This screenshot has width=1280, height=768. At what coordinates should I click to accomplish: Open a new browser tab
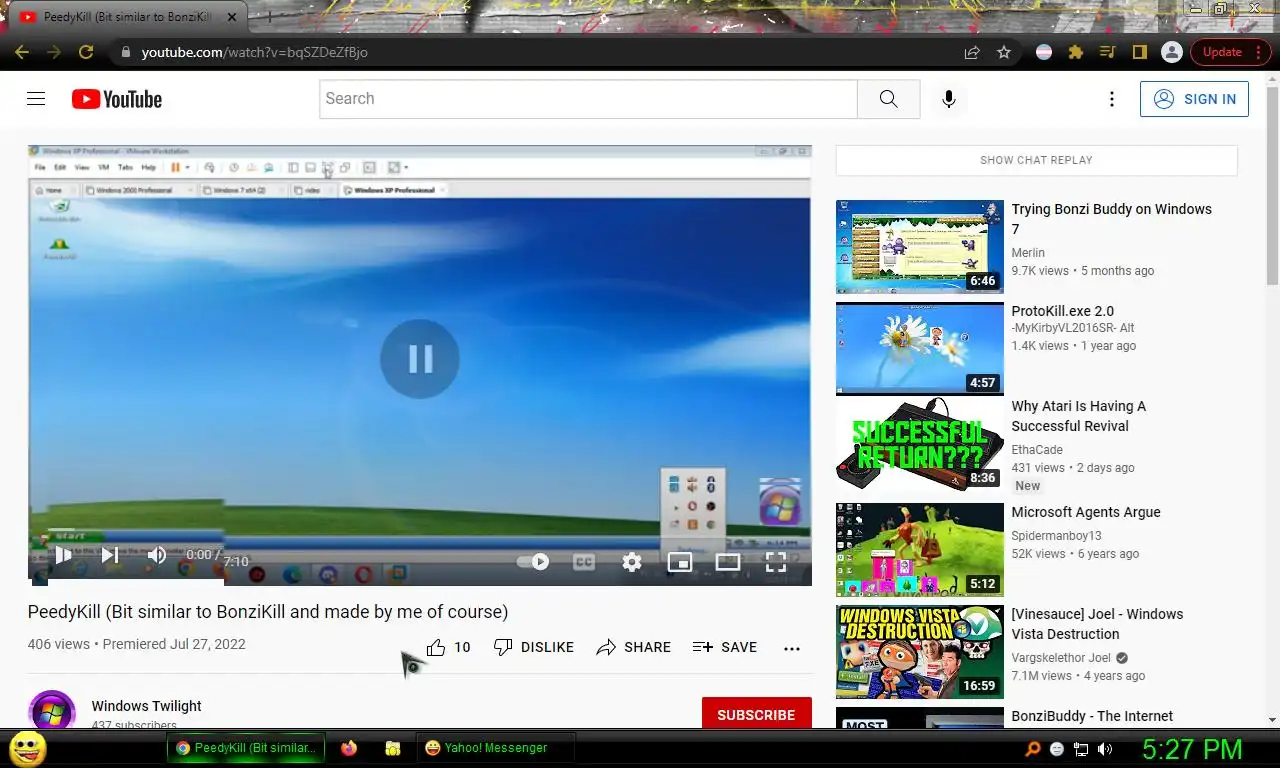(268, 17)
